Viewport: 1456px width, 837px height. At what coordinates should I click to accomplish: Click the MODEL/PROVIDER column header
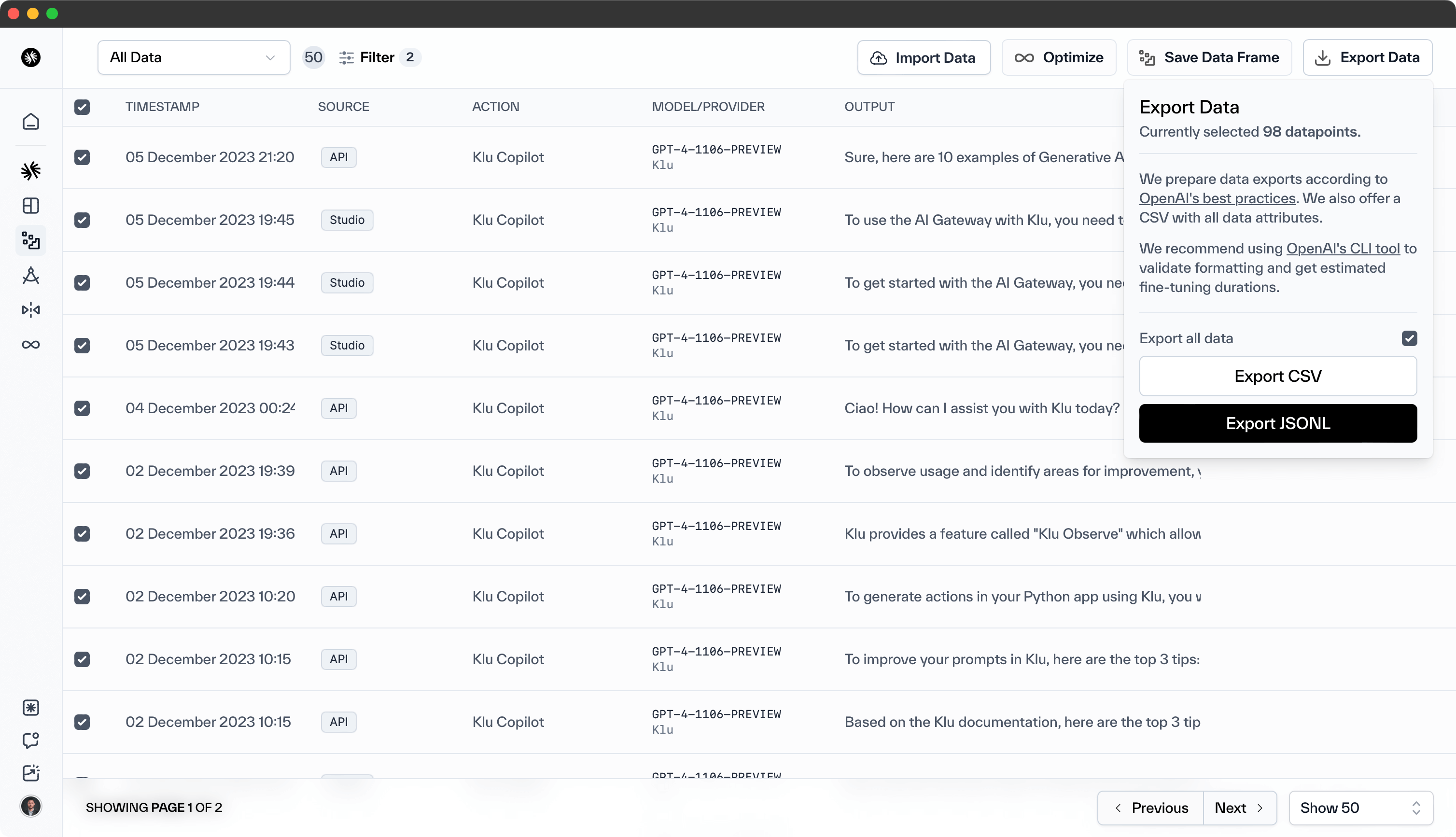708,107
